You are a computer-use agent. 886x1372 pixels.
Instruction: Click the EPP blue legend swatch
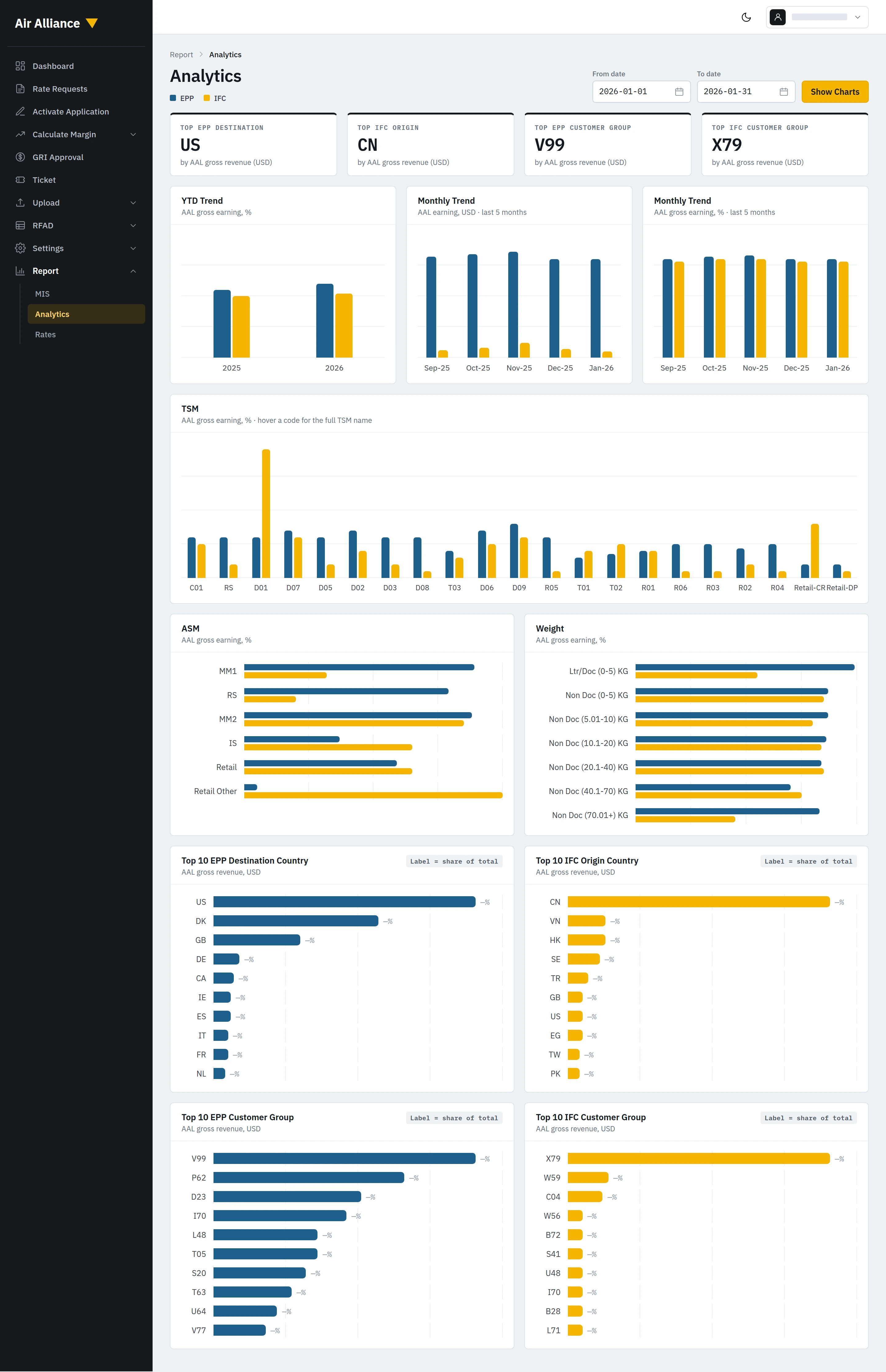(x=173, y=98)
